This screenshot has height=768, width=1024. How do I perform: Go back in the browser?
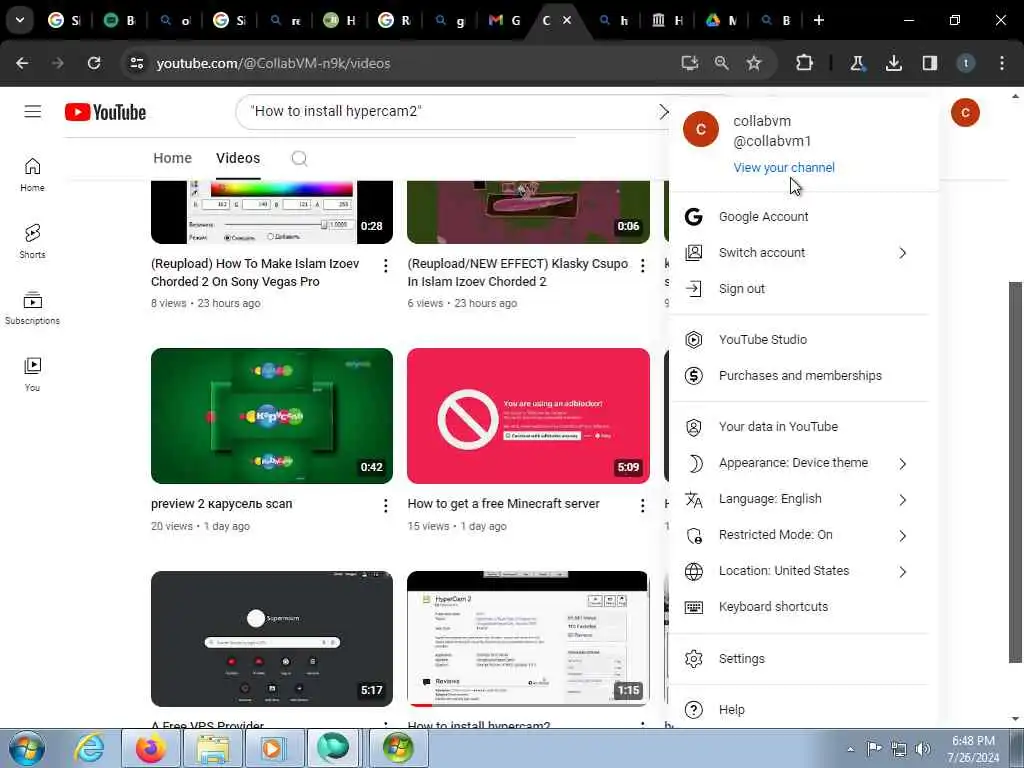[22, 63]
